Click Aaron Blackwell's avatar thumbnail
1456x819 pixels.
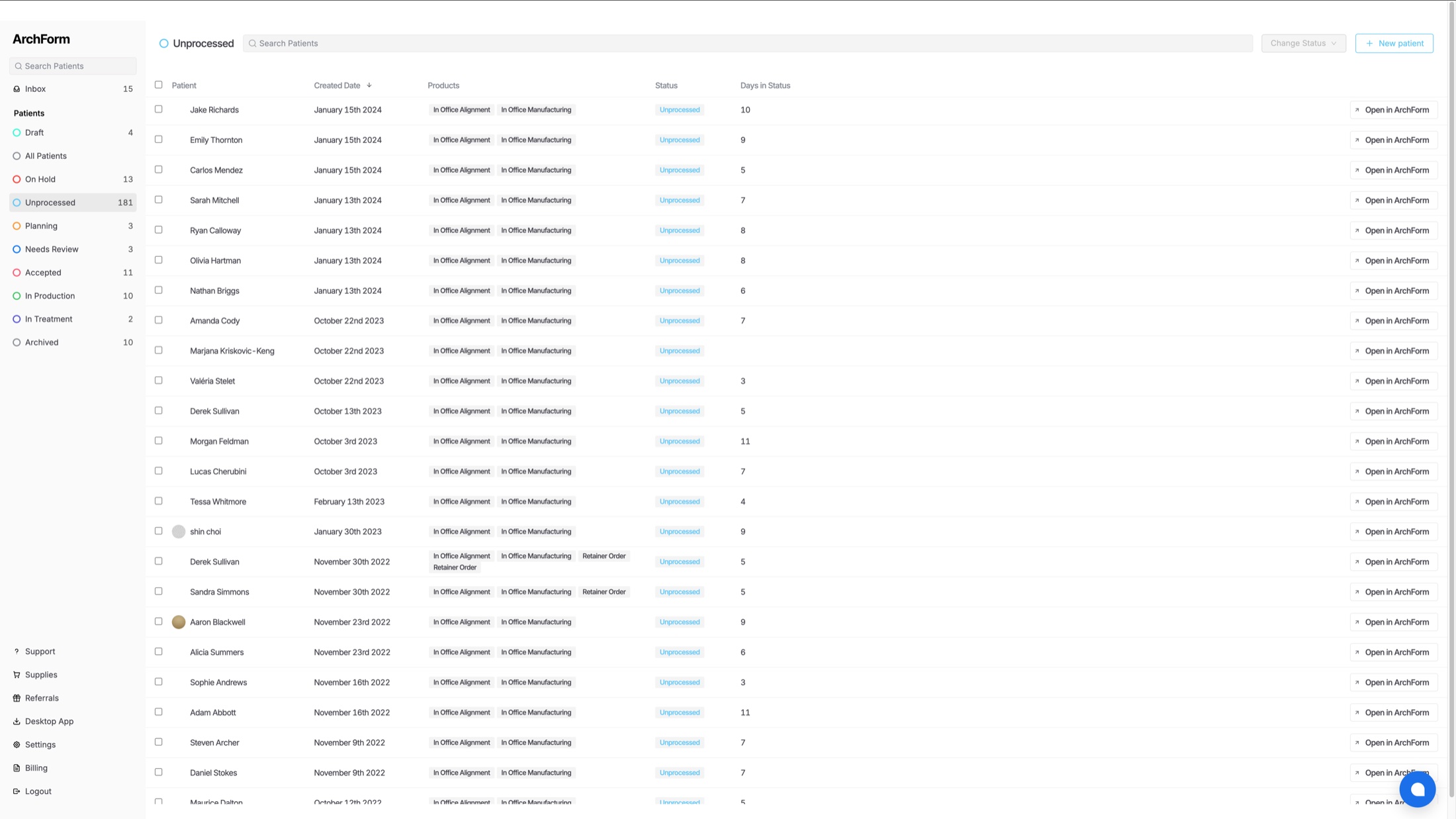(x=179, y=622)
